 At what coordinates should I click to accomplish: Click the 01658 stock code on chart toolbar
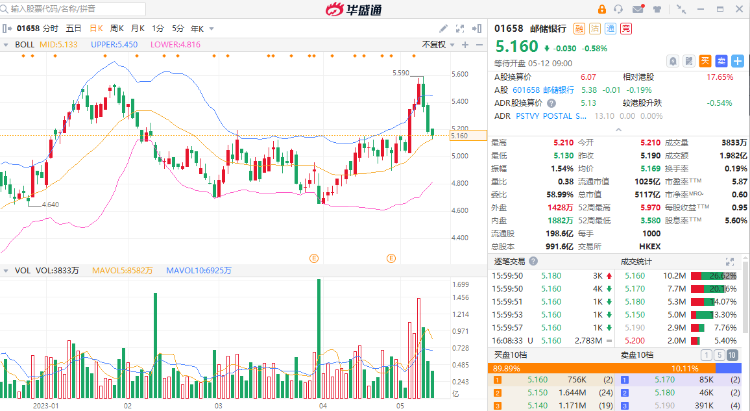point(28,29)
